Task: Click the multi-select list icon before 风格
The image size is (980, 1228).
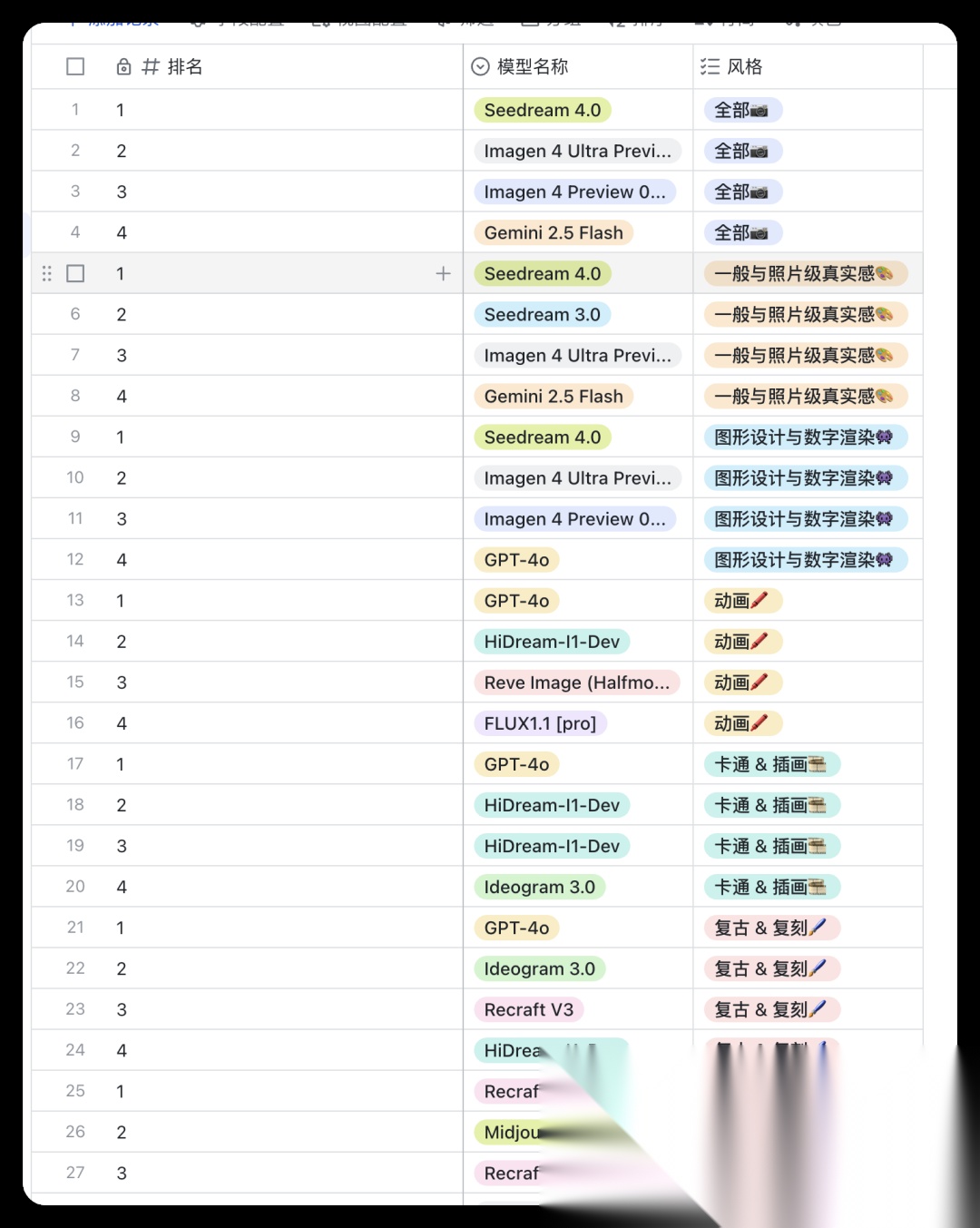Action: pos(710,67)
